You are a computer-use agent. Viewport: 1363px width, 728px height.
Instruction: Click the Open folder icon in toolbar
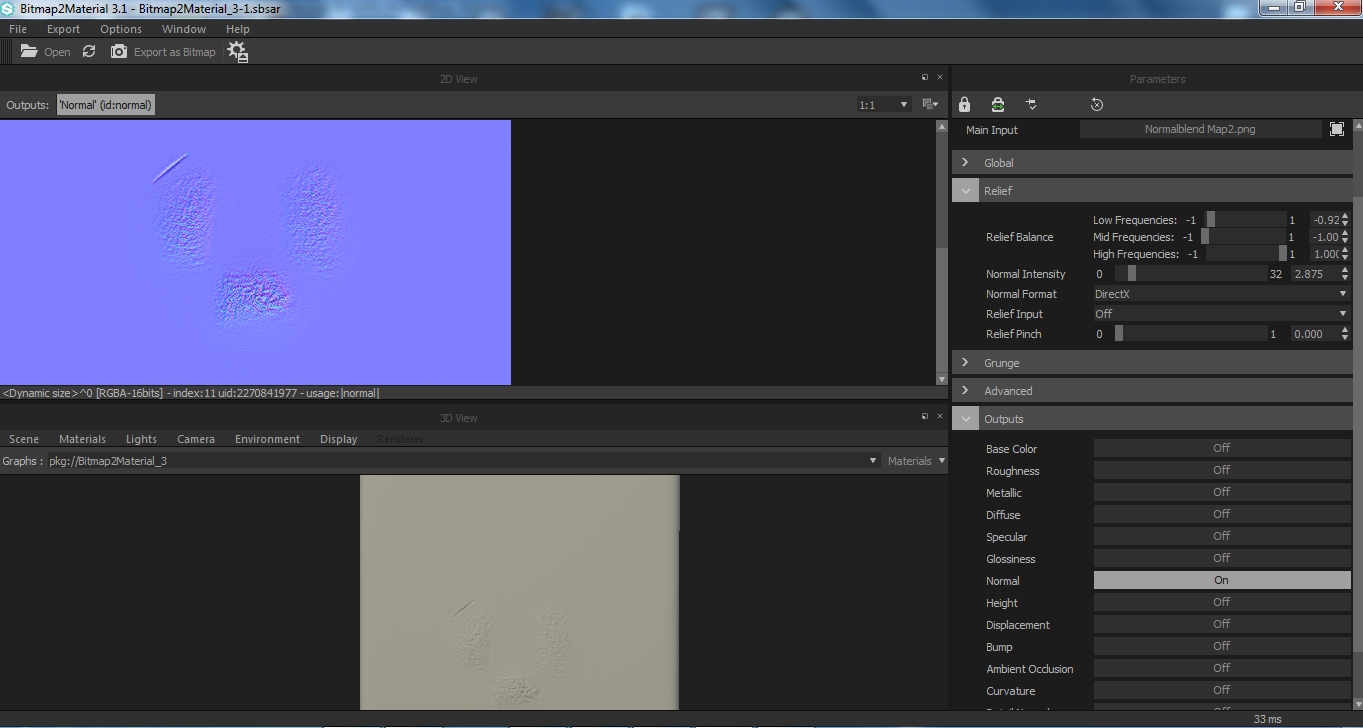30,51
